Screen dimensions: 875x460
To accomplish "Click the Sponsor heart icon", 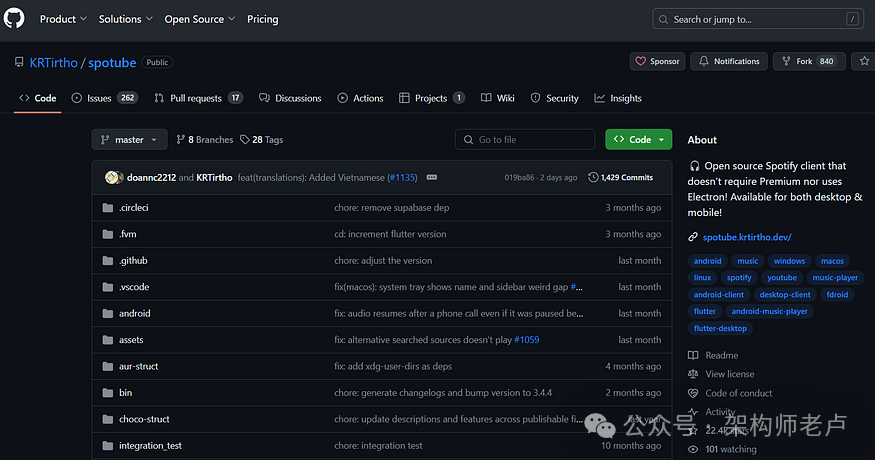I will point(640,62).
